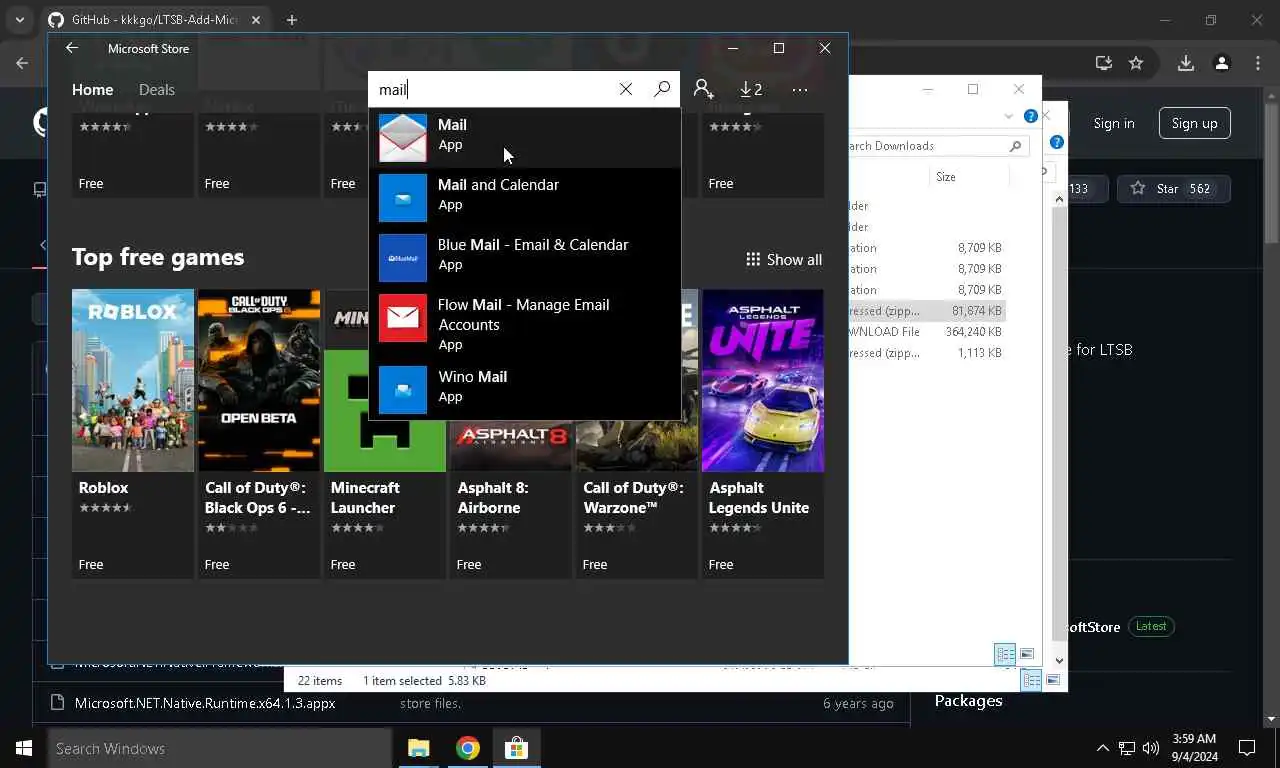Pick the Wino Mail suggestion
The image size is (1280, 768).
525,390
